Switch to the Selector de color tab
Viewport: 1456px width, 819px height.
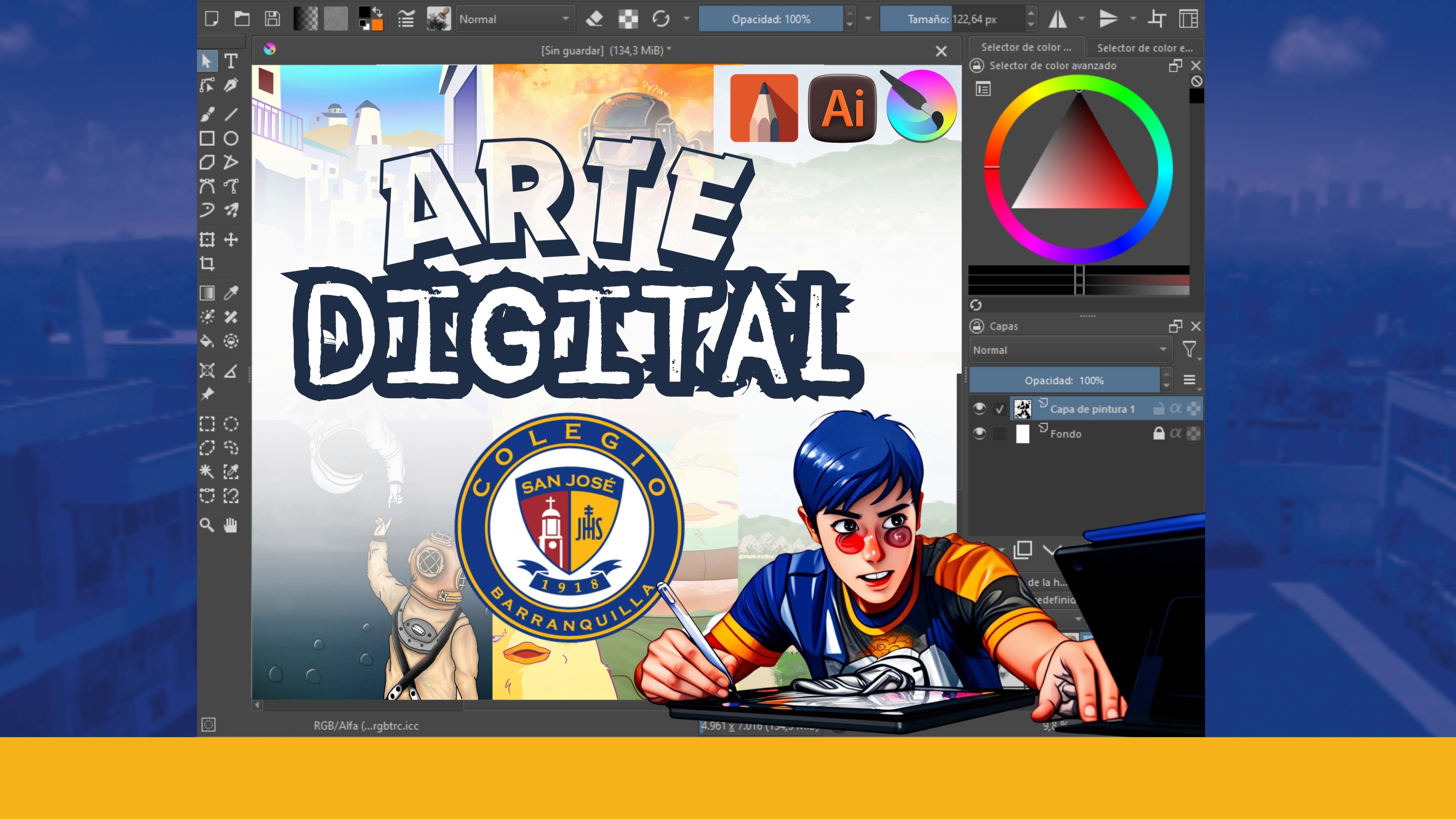(1026, 47)
